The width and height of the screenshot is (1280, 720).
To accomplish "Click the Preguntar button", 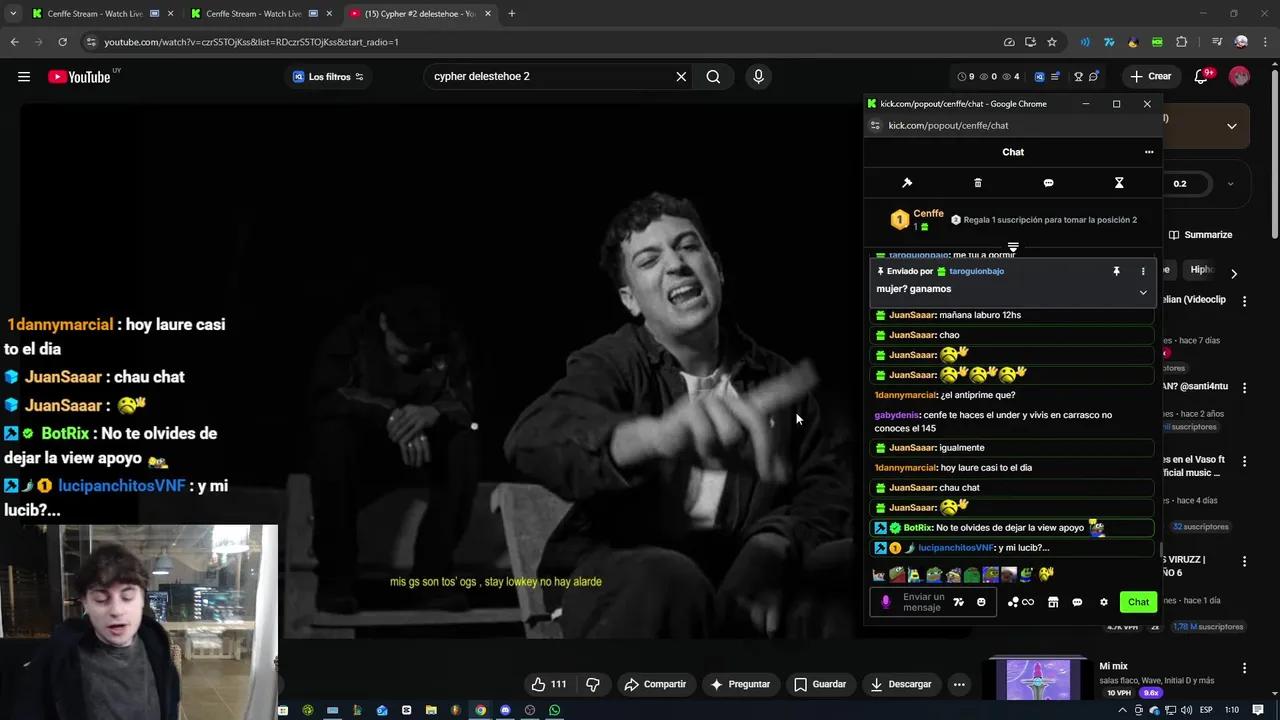I will click(739, 684).
